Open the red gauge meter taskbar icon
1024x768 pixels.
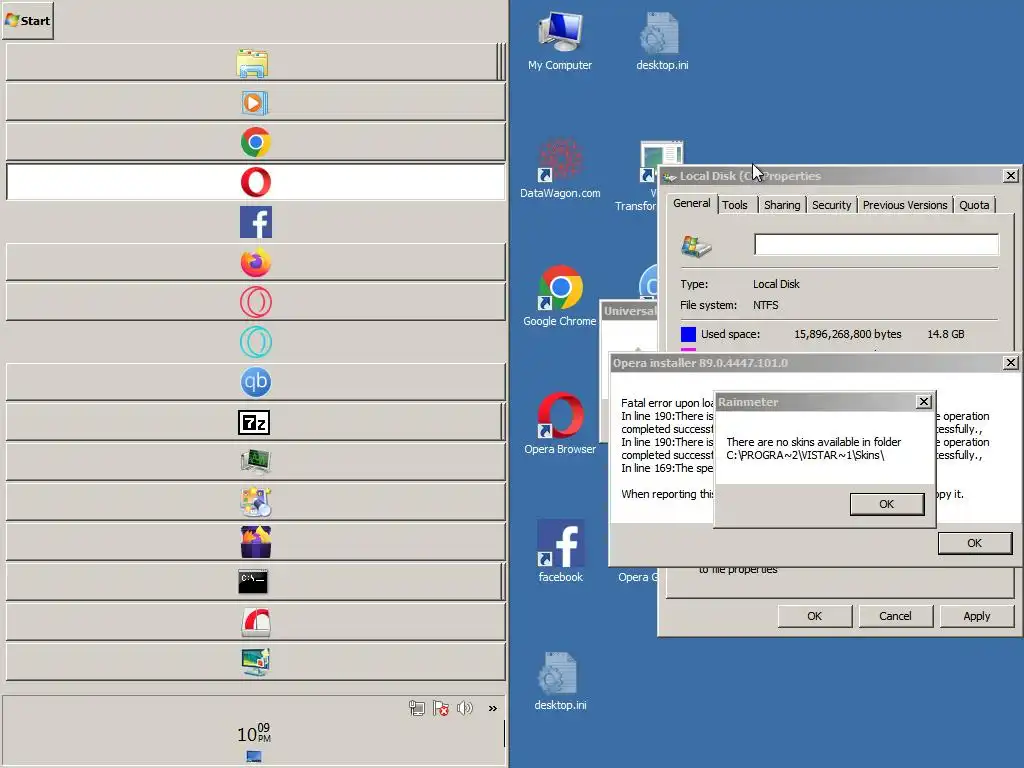click(255, 622)
